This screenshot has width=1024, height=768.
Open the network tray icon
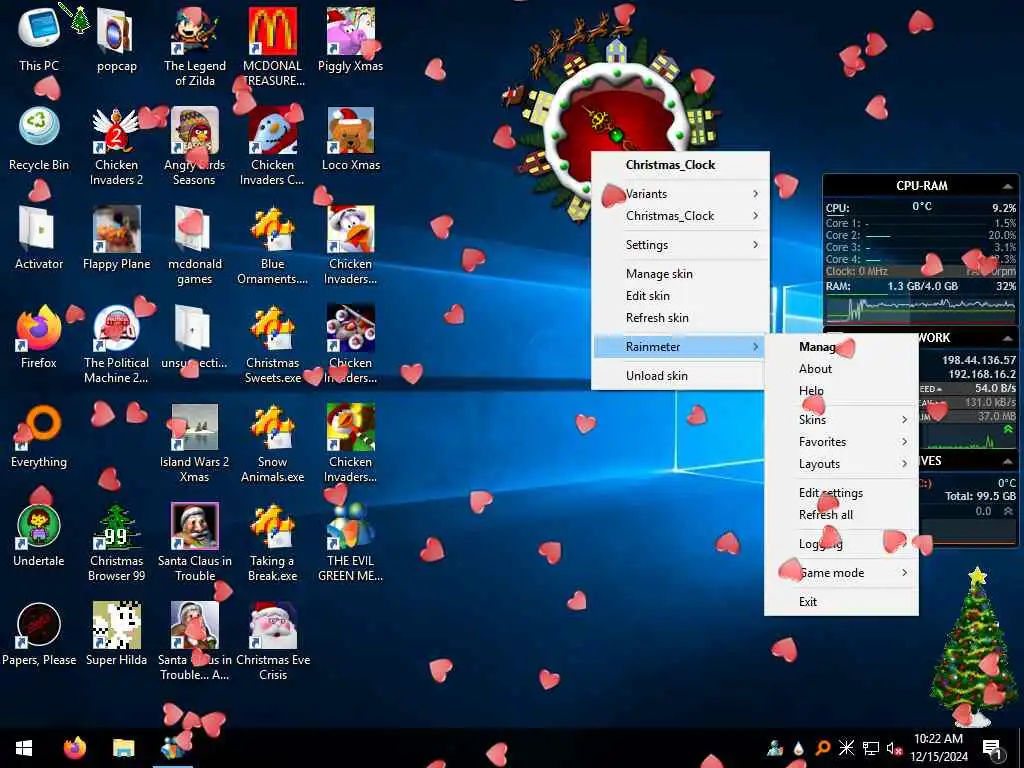tap(871, 748)
